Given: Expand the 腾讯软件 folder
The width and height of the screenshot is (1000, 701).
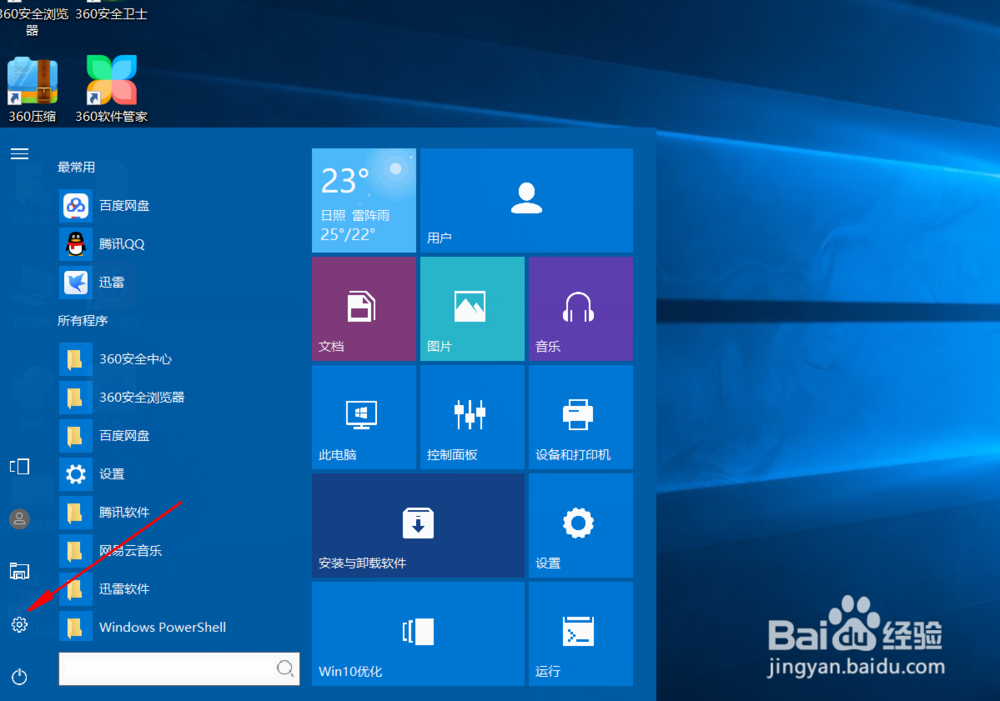Looking at the screenshot, I should [179, 512].
